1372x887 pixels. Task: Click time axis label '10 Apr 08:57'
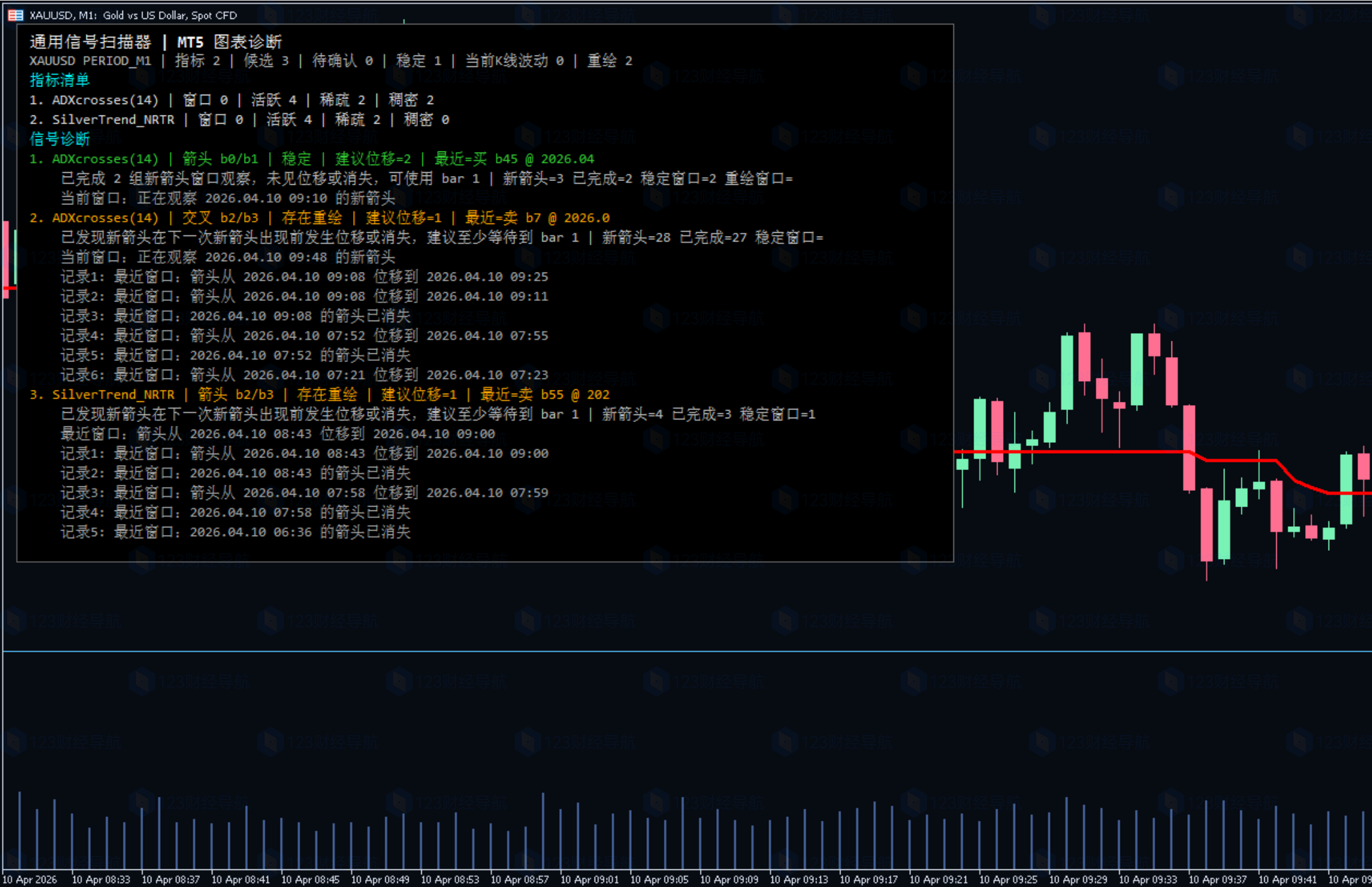point(520,879)
